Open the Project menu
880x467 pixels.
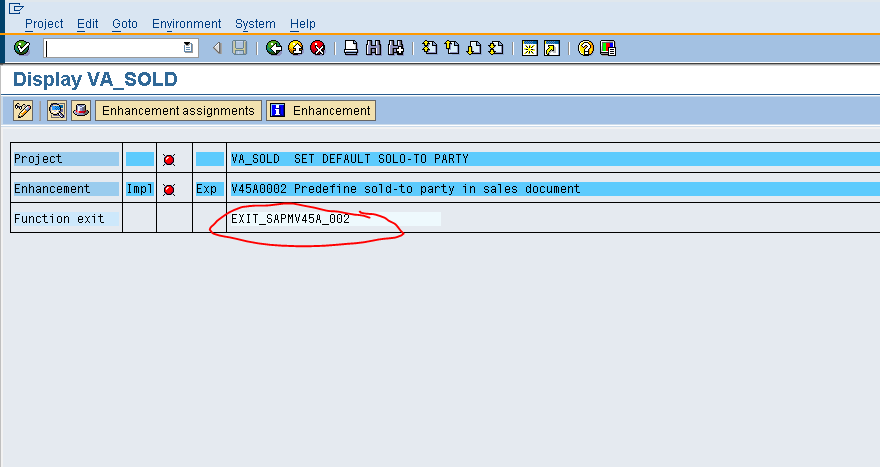44,24
